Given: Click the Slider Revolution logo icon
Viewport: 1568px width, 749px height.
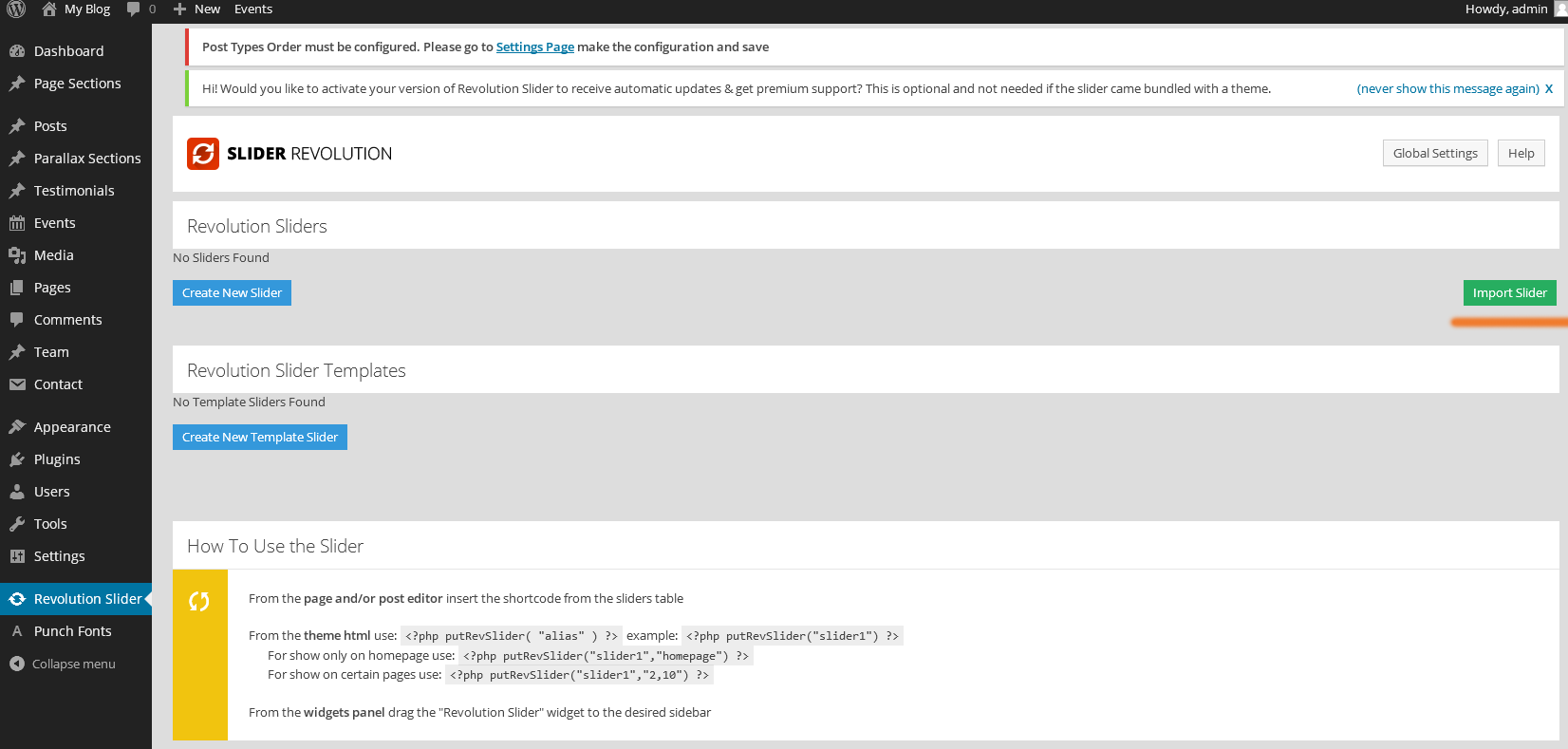Looking at the screenshot, I should (x=203, y=154).
